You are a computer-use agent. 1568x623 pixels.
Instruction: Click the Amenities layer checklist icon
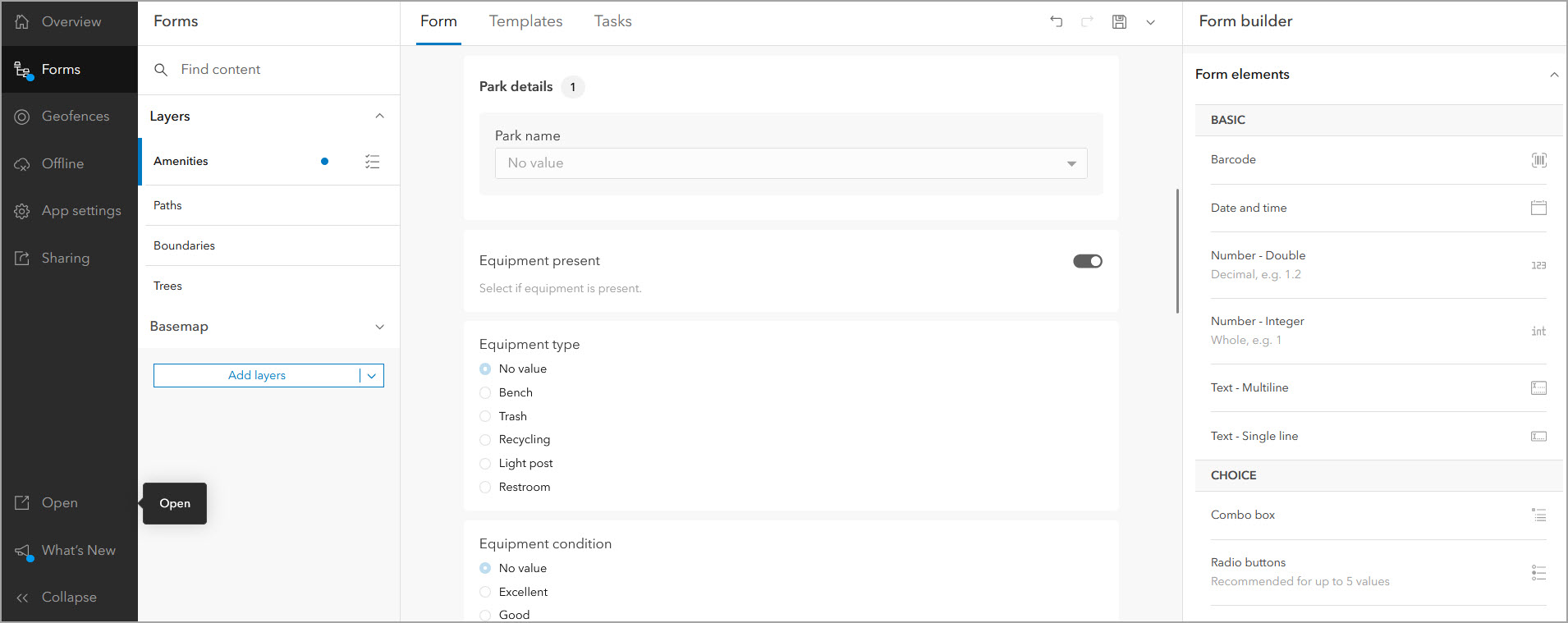tap(372, 162)
